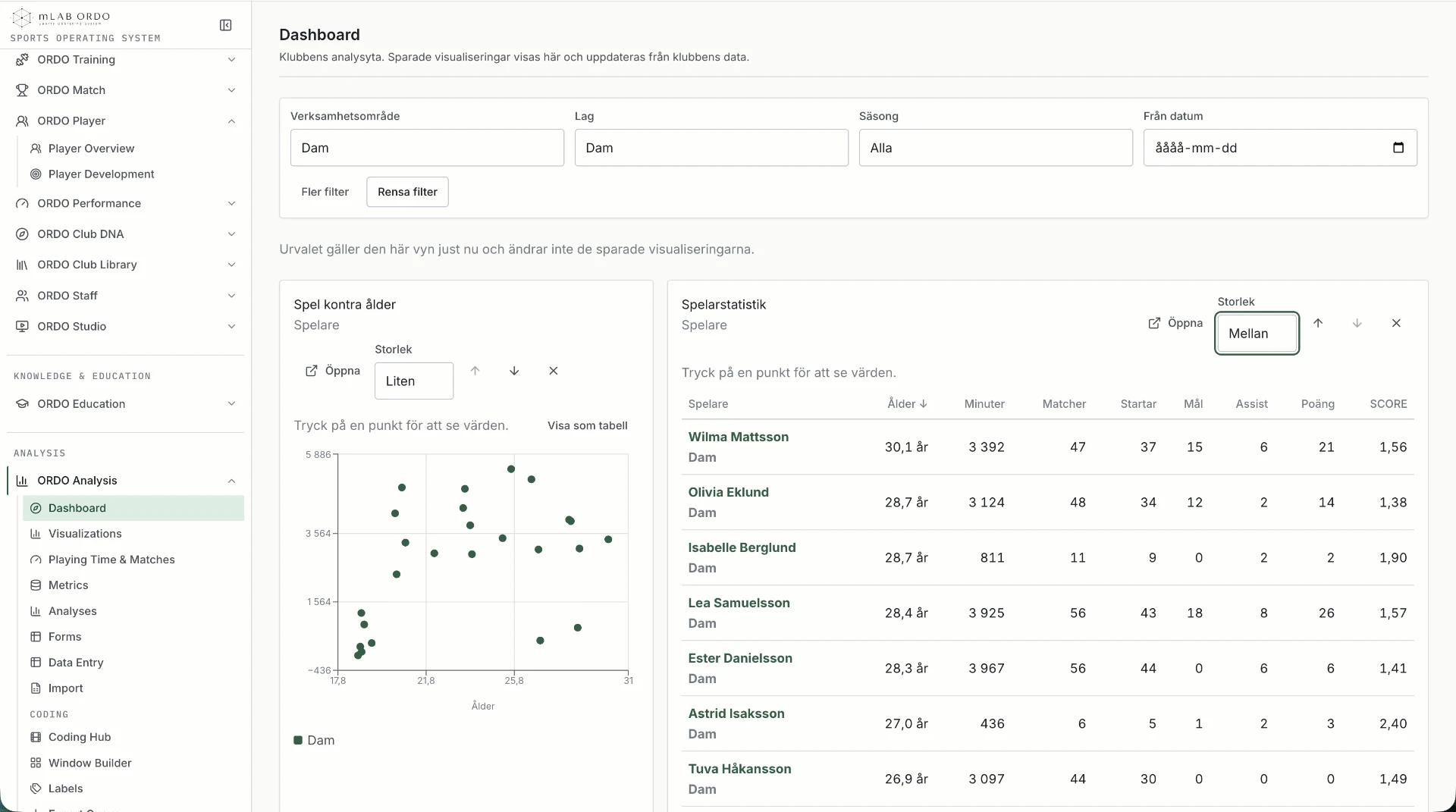The image size is (1456, 812).
Task: Move the Spelarstatistik card down
Action: [x=1357, y=323]
